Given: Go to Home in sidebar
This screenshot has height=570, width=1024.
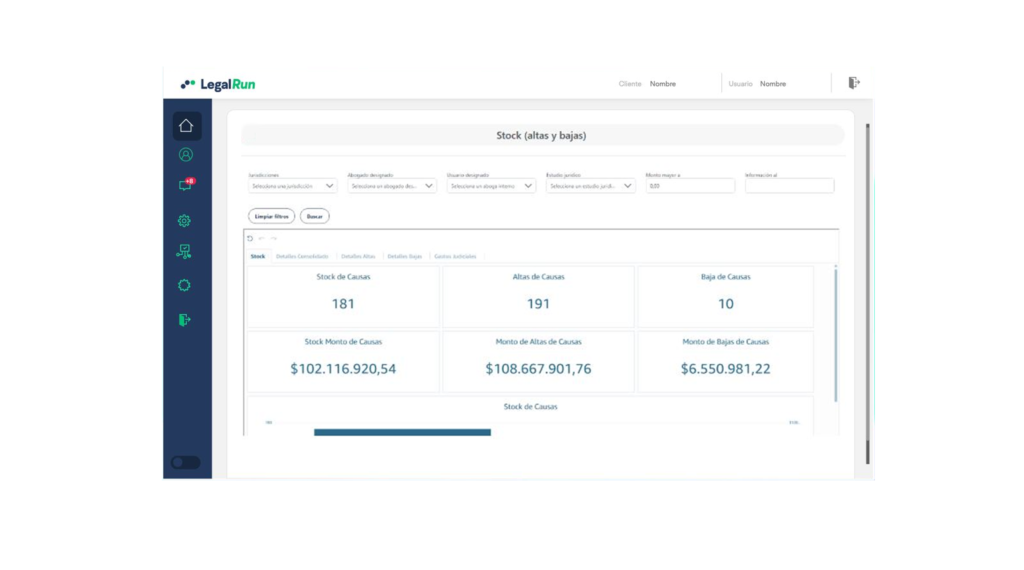Looking at the screenshot, I should coord(186,126).
